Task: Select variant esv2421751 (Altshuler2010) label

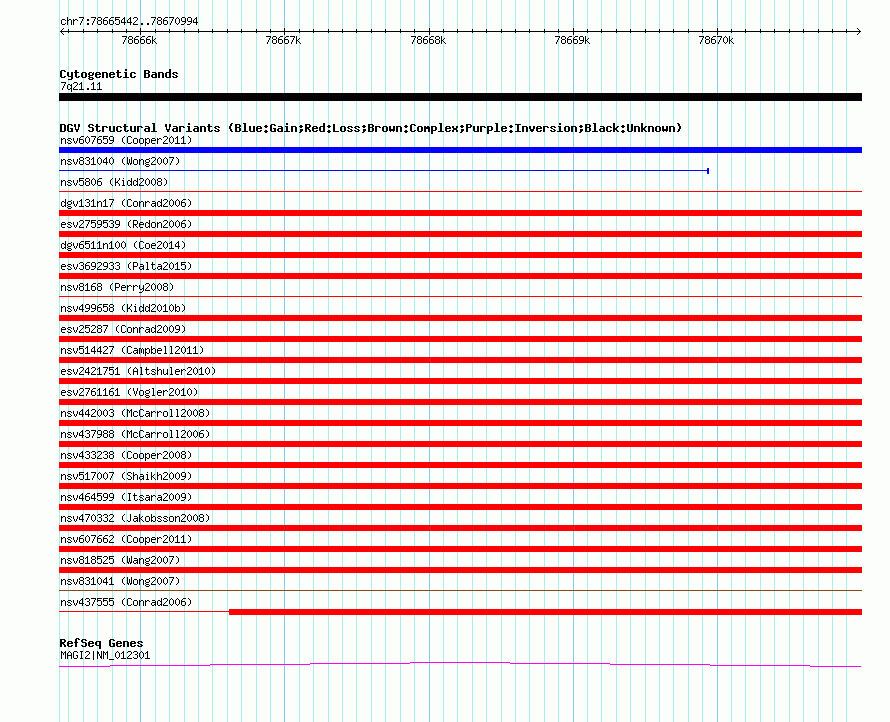Action: (138, 371)
